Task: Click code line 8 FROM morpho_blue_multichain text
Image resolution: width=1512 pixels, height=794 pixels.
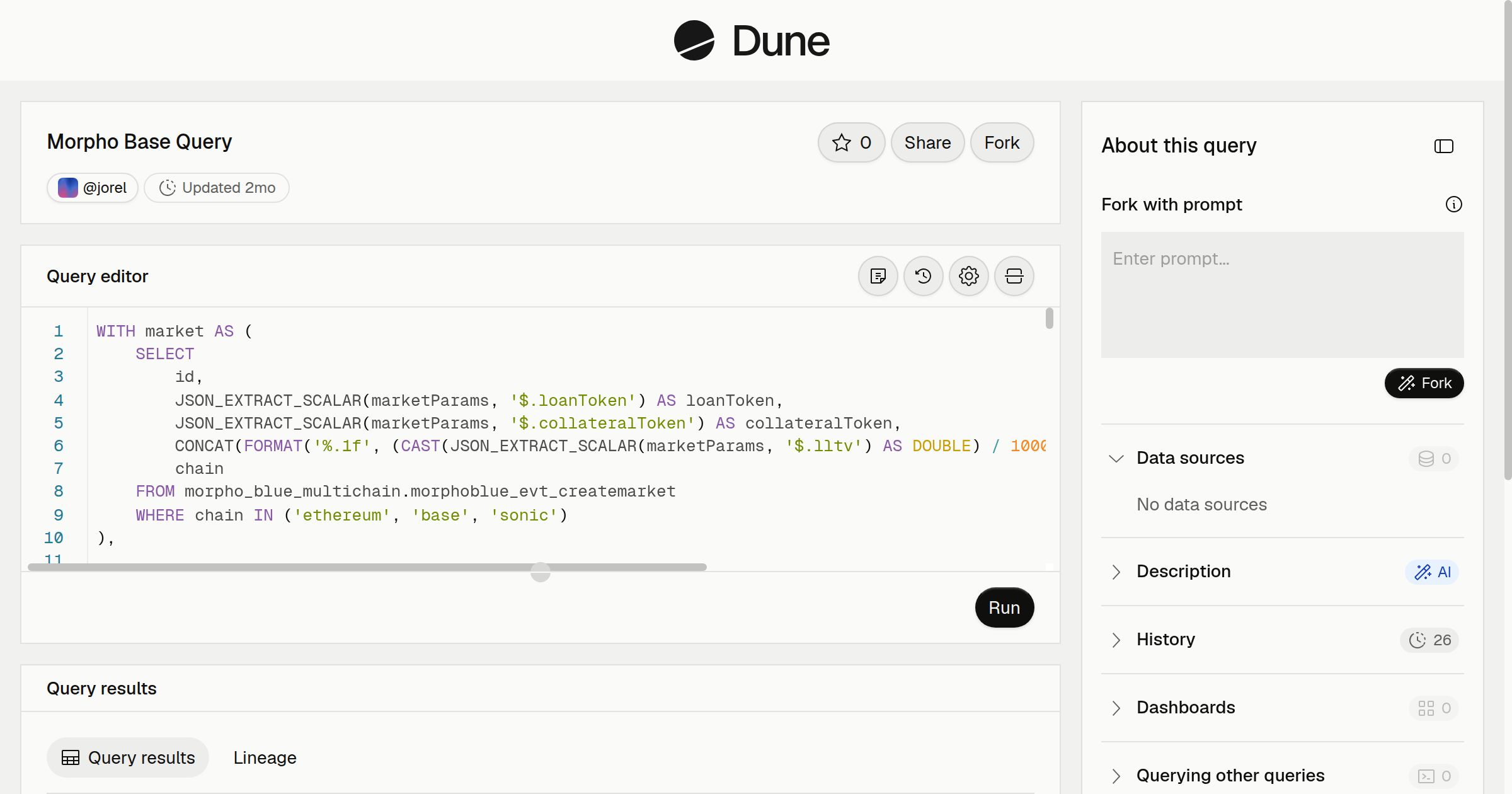Action: (406, 492)
